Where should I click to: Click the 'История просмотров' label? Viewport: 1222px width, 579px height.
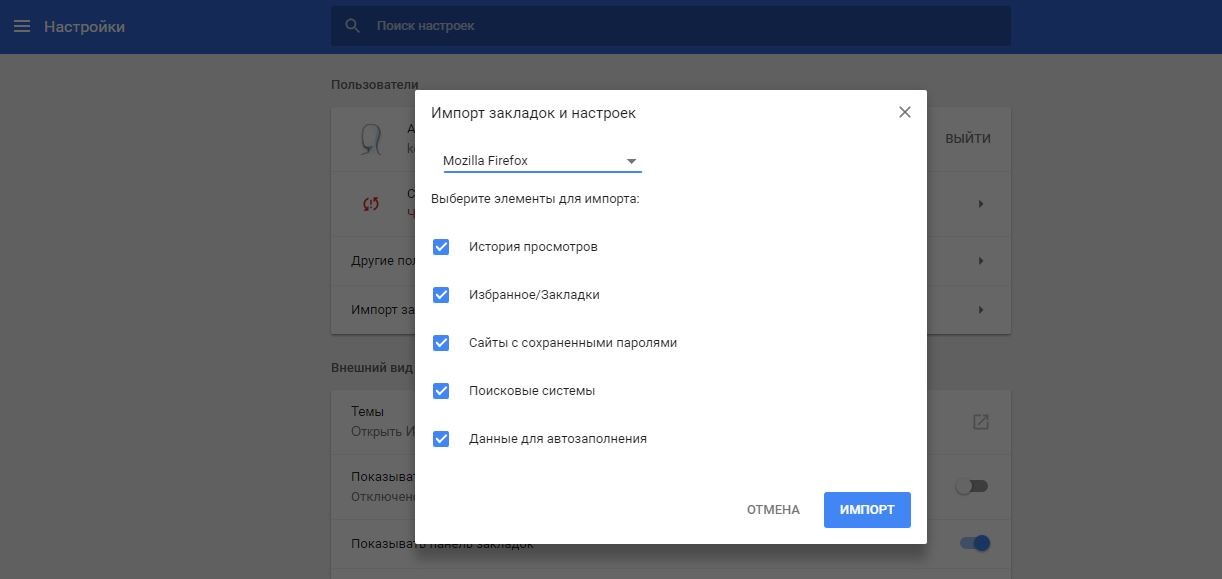(533, 247)
